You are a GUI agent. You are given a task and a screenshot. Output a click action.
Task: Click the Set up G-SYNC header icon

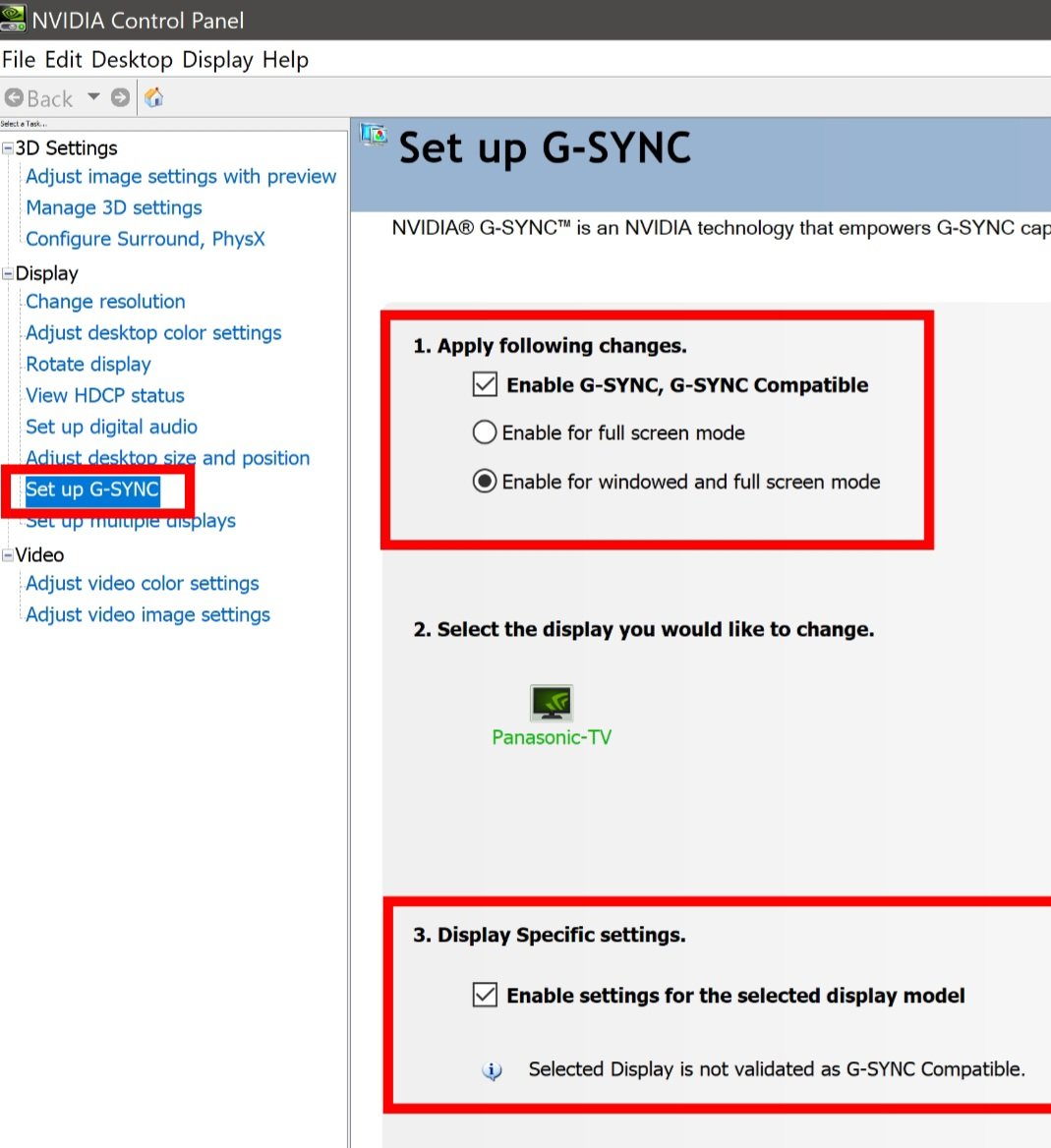tap(374, 135)
